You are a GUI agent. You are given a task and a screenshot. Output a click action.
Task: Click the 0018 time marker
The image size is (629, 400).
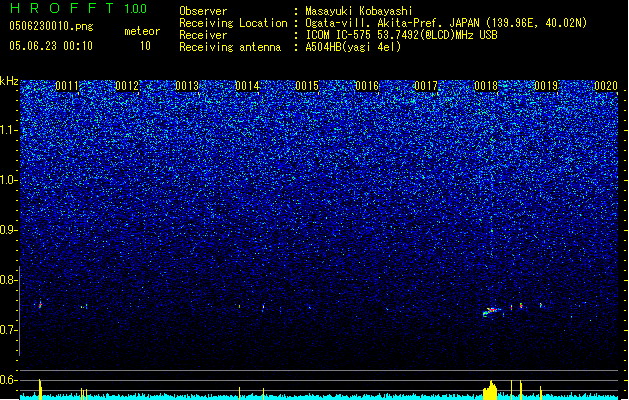click(x=486, y=86)
